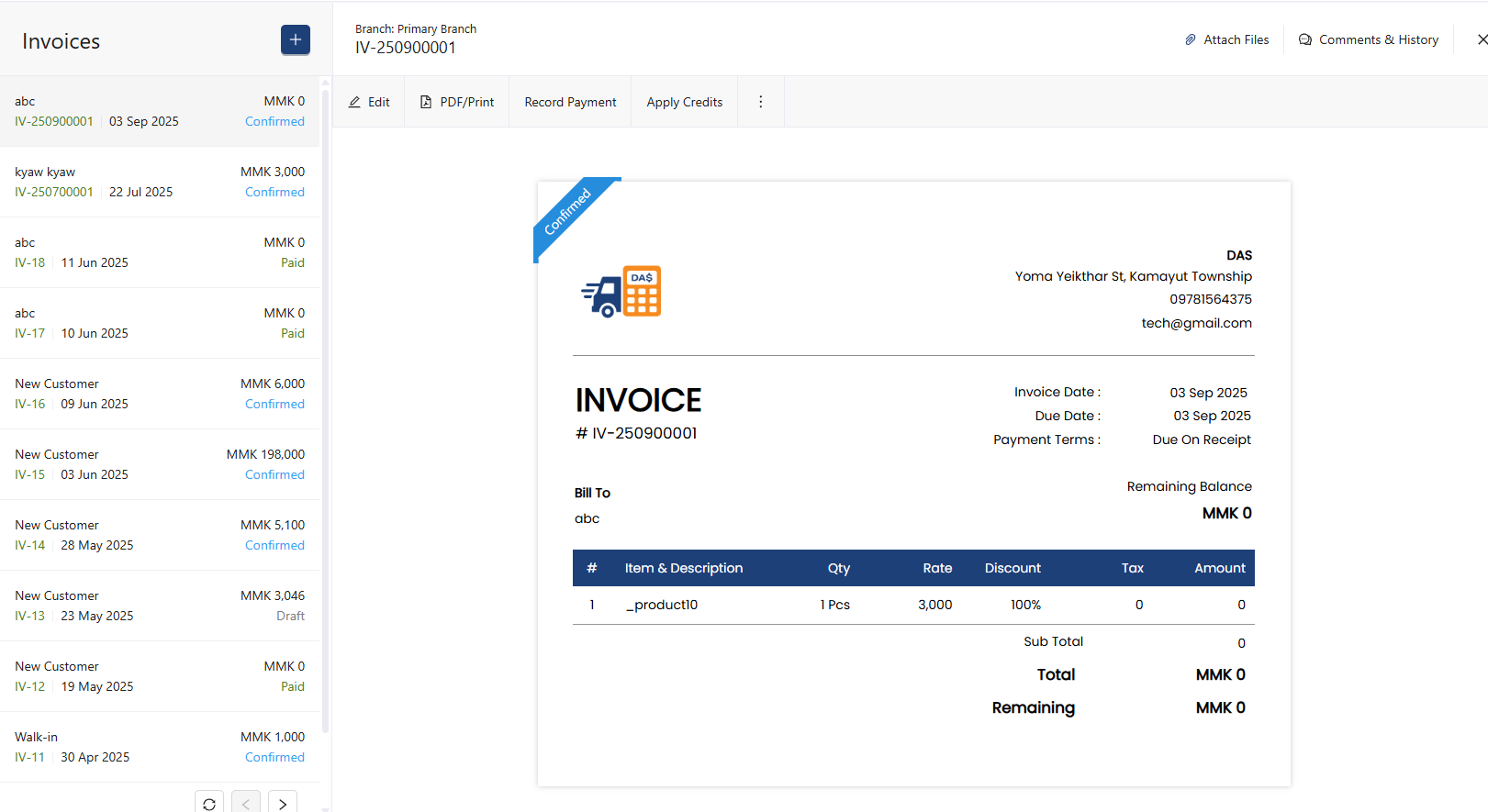Click the tech@gmail.com email

coord(1196,323)
